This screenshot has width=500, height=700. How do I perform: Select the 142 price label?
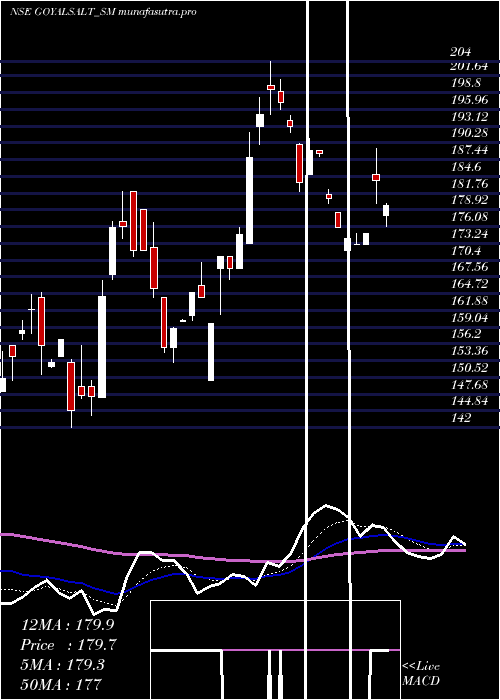(460, 418)
